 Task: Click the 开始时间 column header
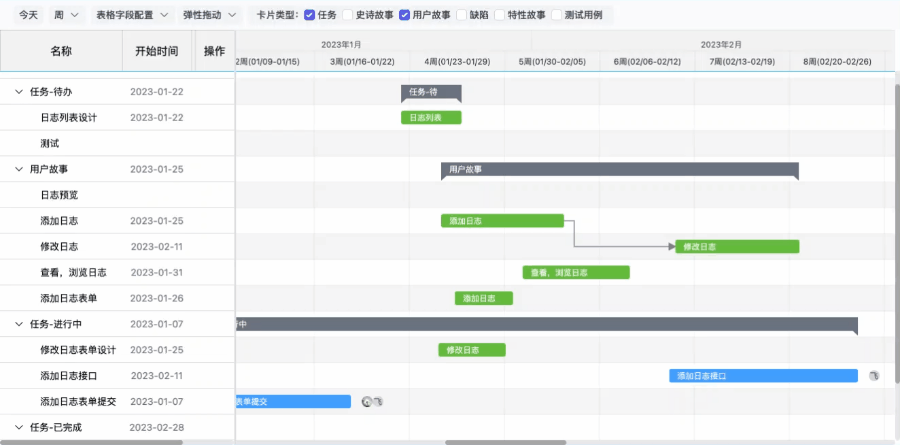click(157, 51)
